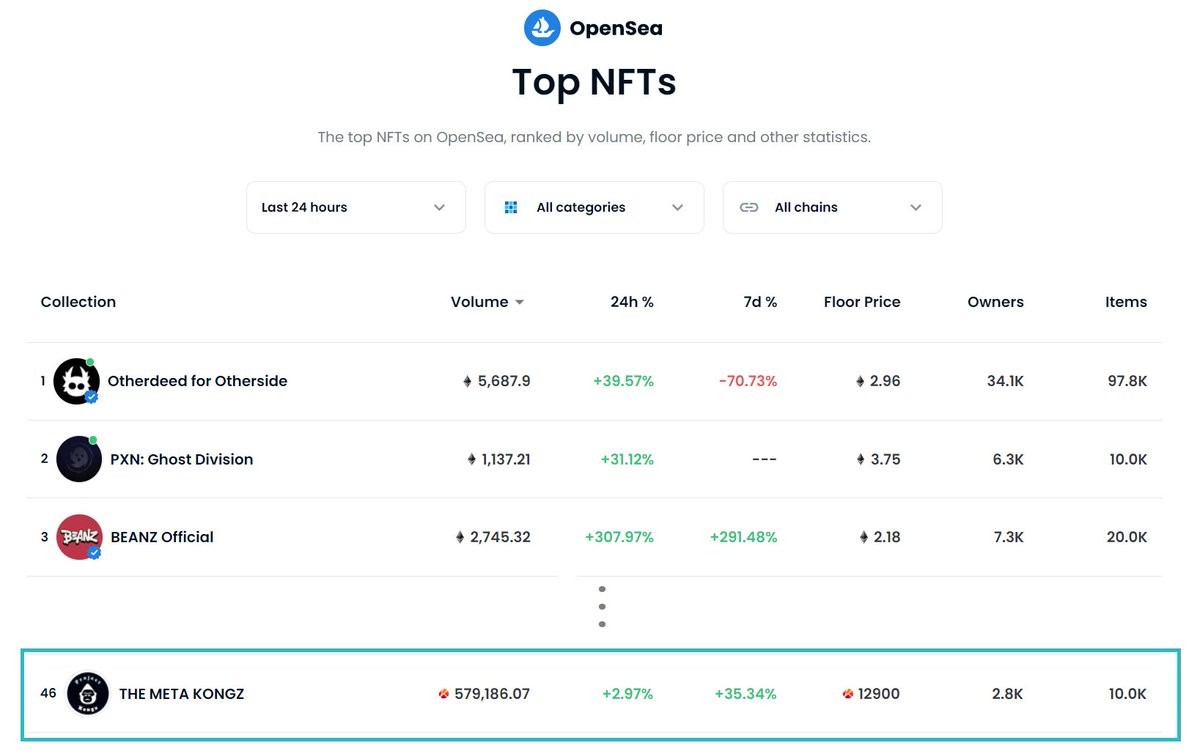Click the verified badge on BEANZ avatar
Screen dimensions: 1200x751
click(x=94, y=552)
